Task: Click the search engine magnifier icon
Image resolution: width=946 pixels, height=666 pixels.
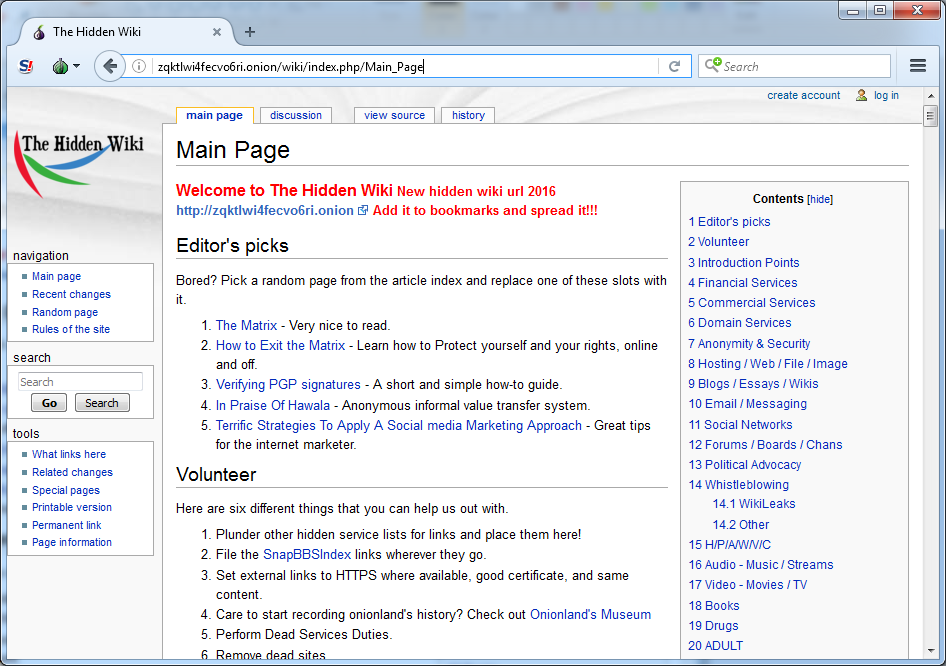Action: 713,65
